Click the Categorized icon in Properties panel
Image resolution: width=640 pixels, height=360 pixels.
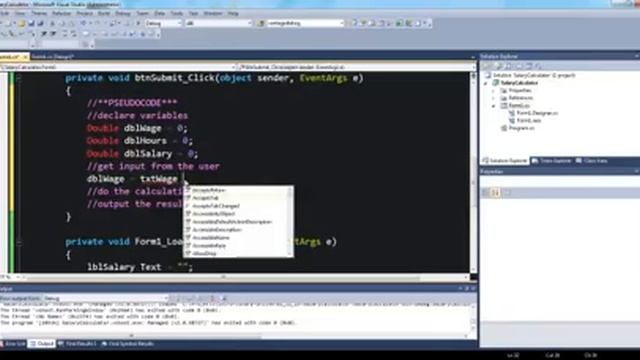(x=486, y=192)
